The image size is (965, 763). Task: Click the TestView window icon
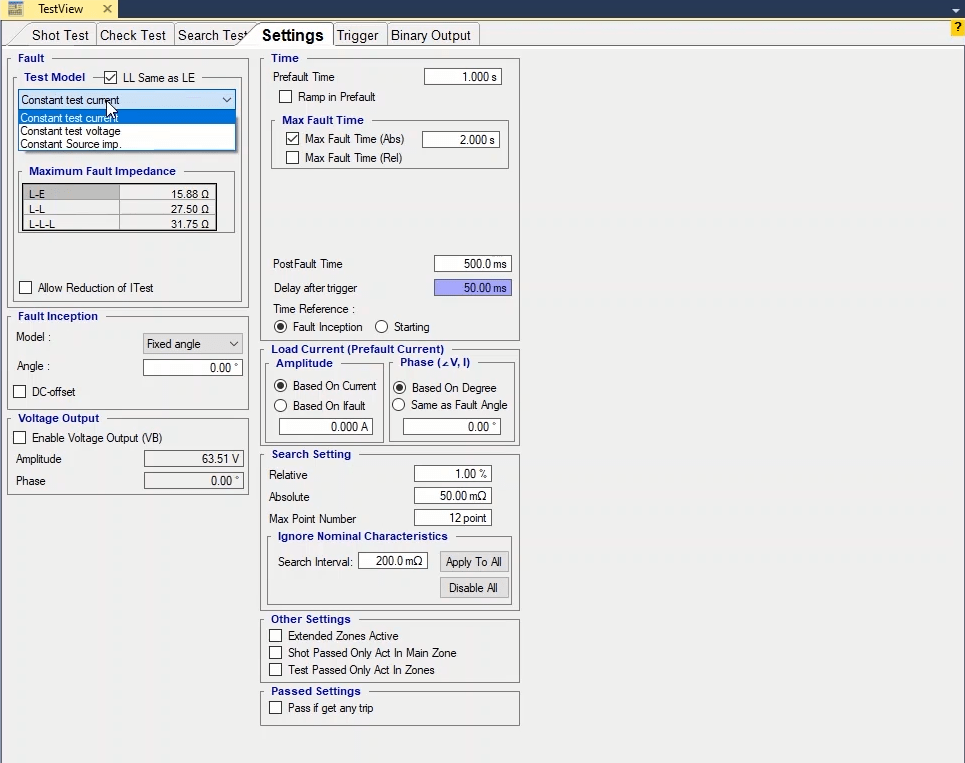click(15, 9)
